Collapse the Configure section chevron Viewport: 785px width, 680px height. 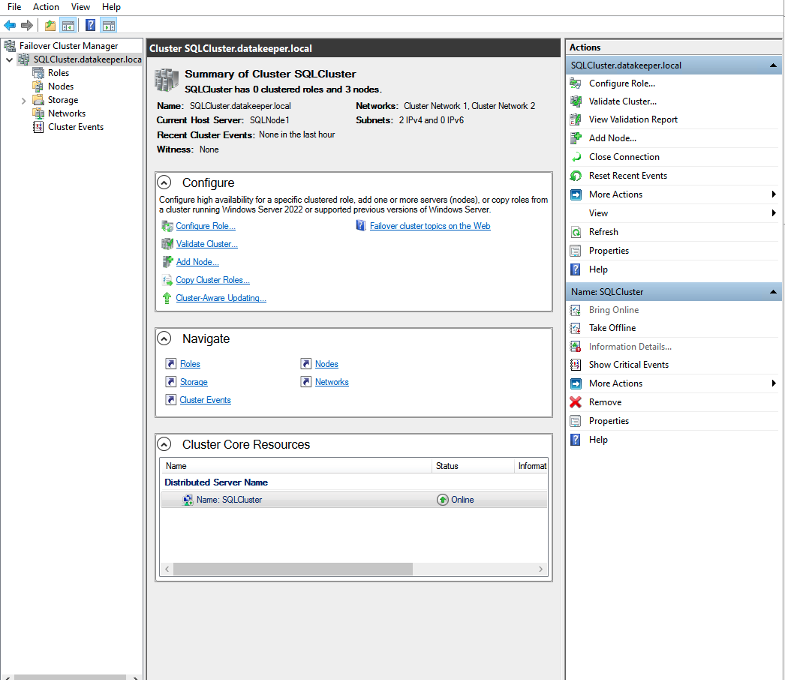tap(164, 182)
